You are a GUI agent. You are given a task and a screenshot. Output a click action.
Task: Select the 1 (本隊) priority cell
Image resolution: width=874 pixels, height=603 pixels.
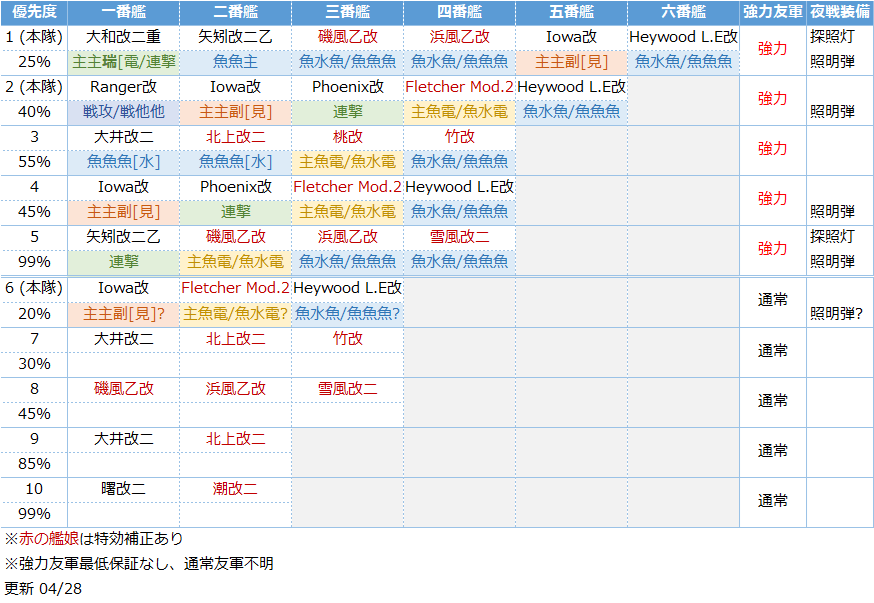pyautogui.click(x=34, y=37)
